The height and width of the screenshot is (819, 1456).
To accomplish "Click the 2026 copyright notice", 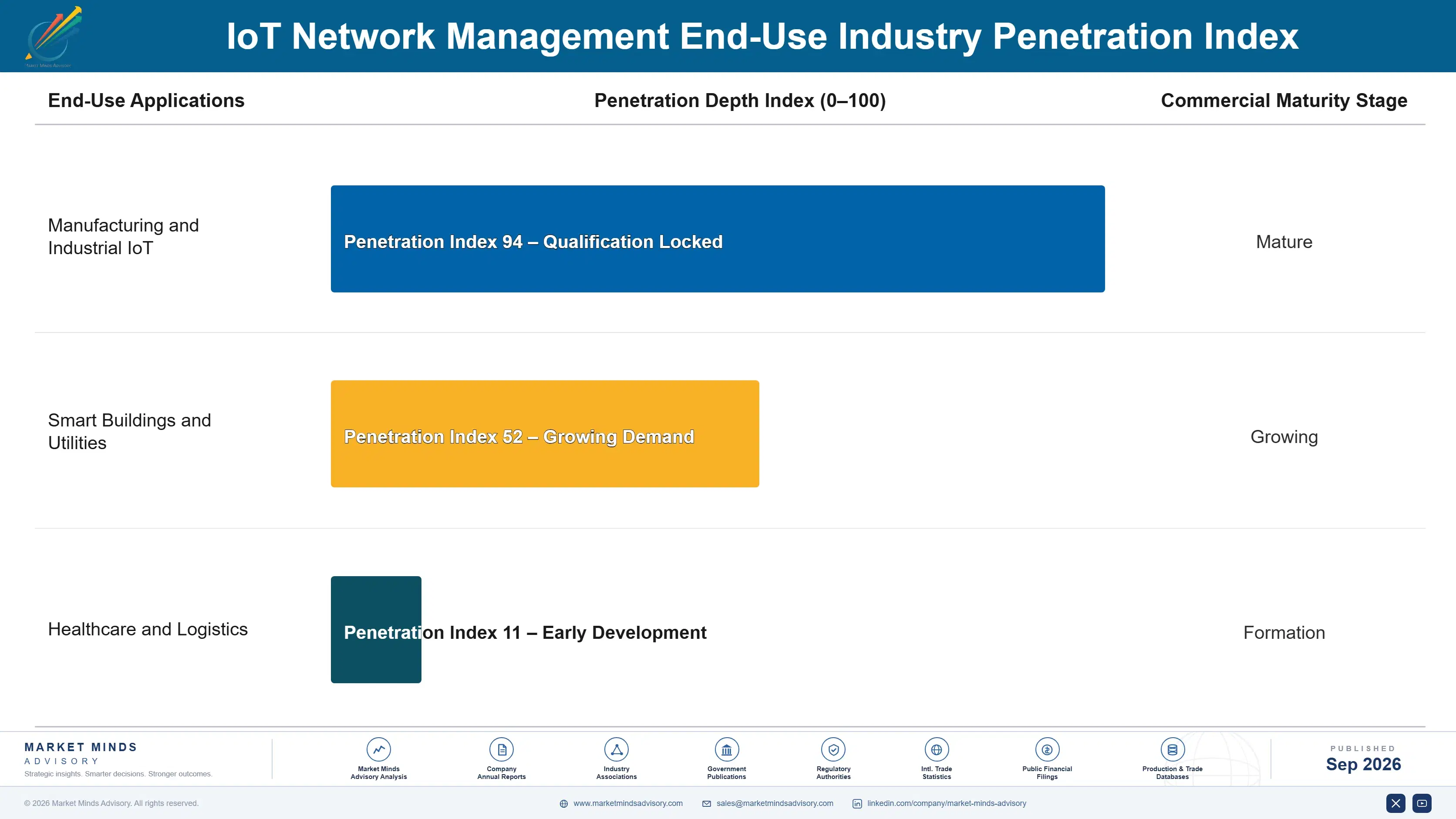I will [111, 803].
